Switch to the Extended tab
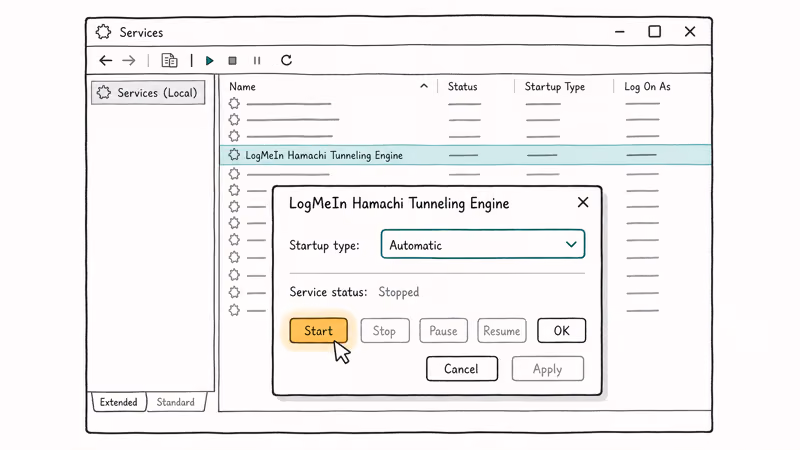The image size is (800, 450). pos(119,402)
